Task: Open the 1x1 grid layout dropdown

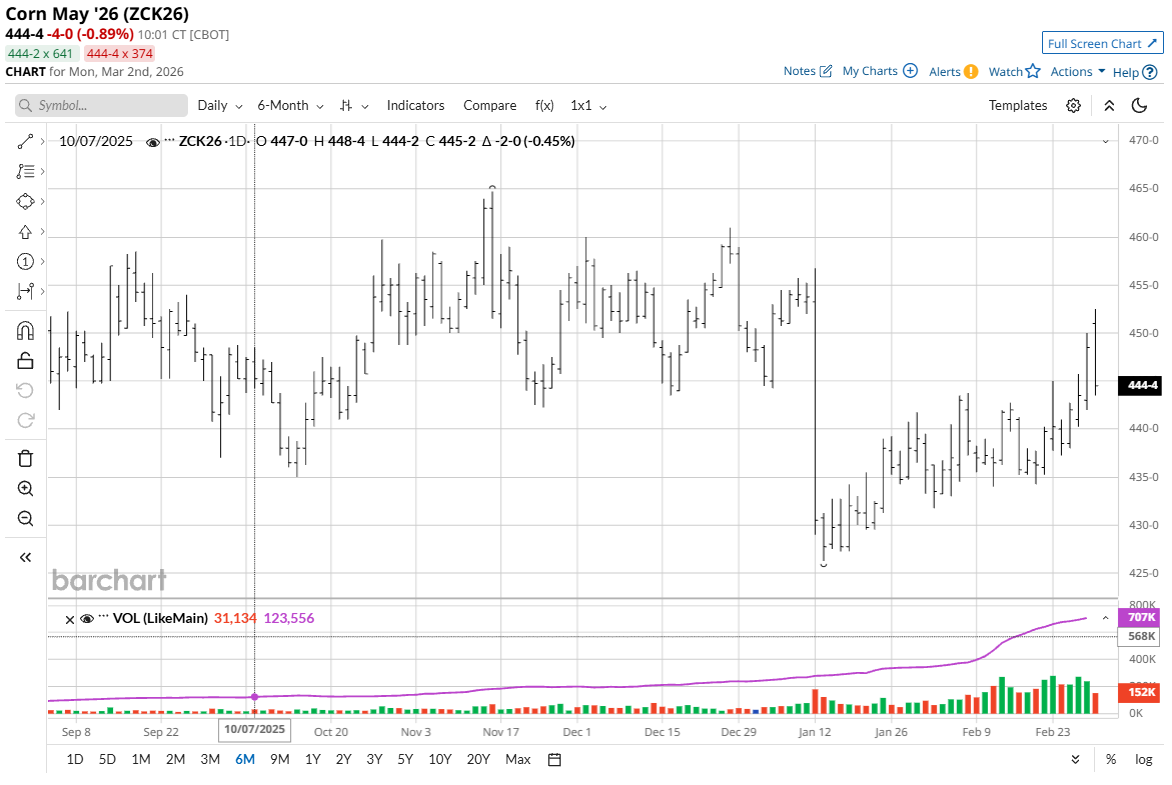Action: (x=588, y=105)
